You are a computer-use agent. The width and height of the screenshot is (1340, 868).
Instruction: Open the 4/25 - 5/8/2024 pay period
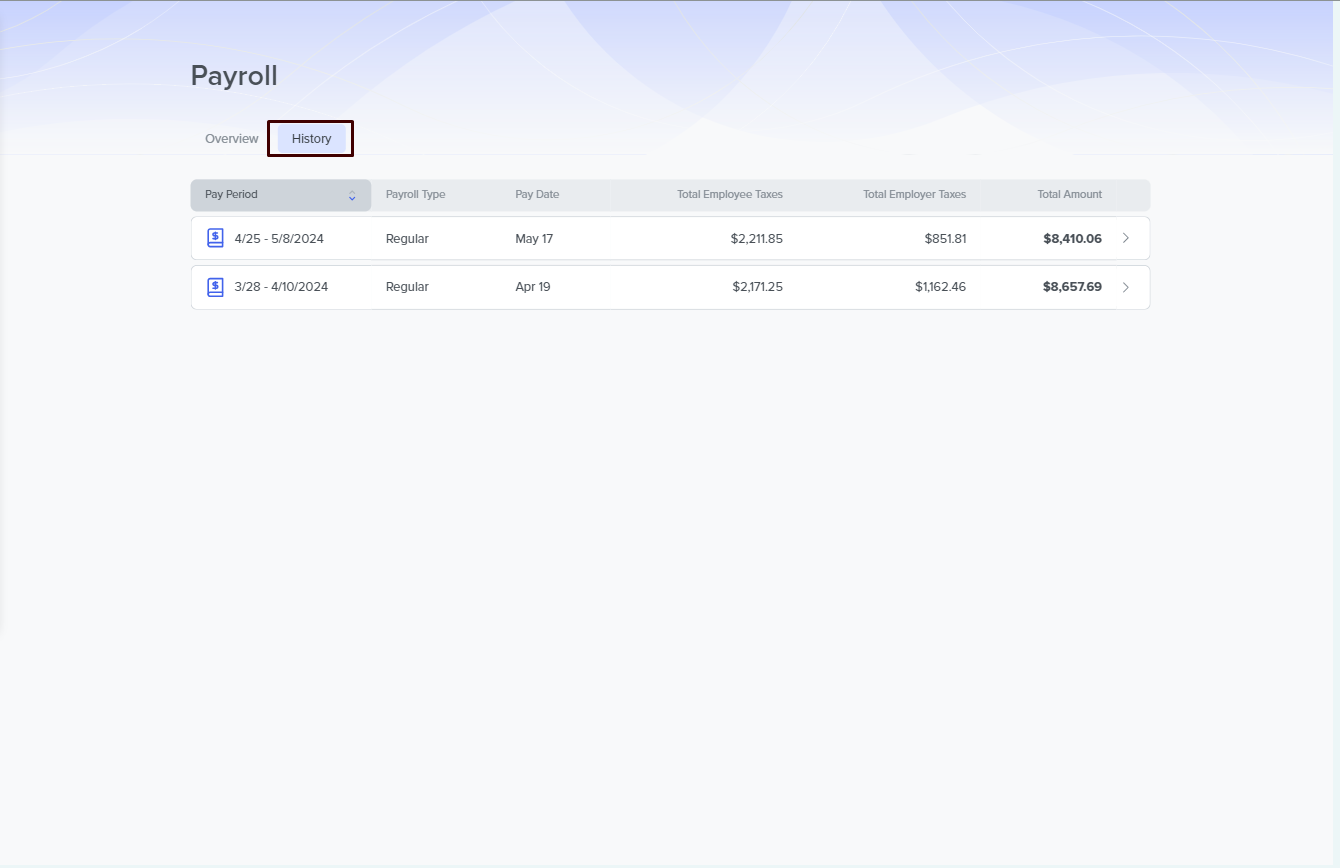tap(279, 239)
